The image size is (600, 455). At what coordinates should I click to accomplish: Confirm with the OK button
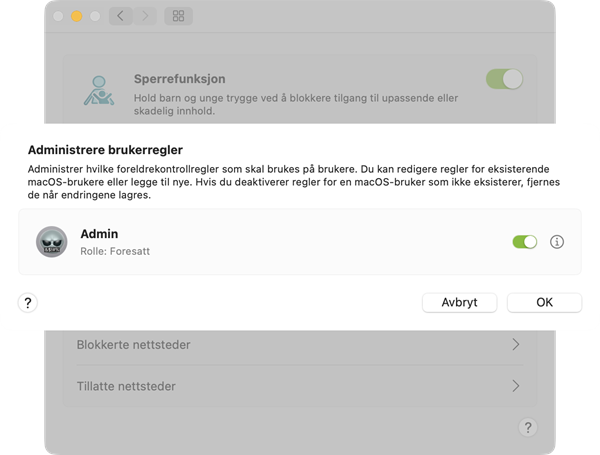[544, 302]
